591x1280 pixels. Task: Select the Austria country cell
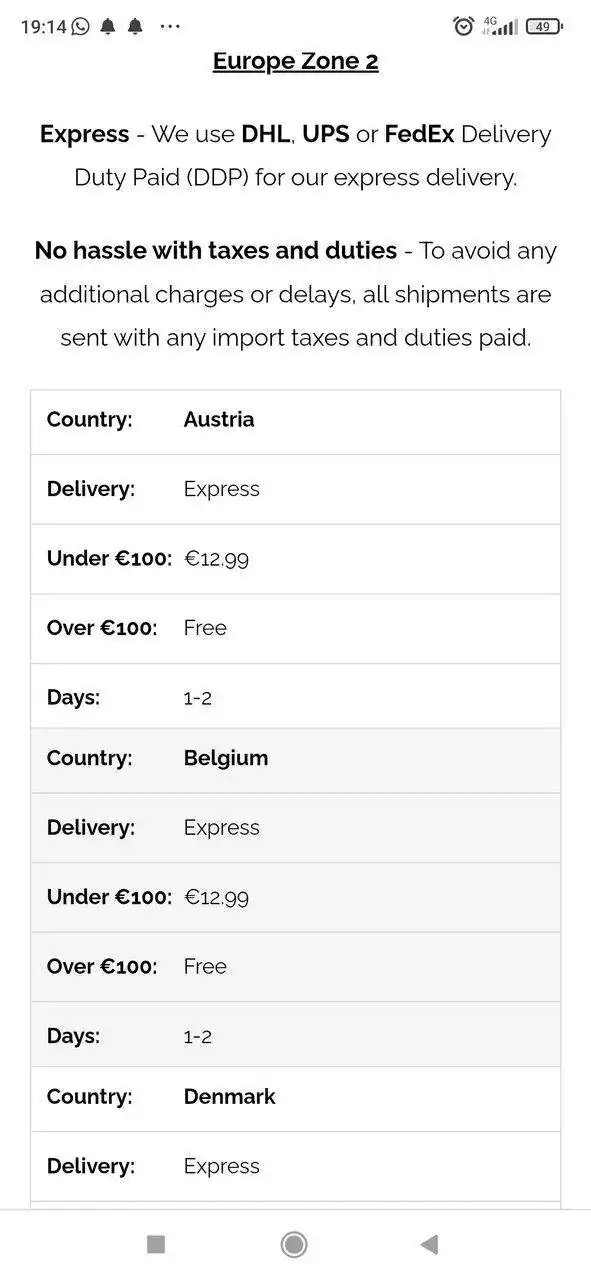(x=219, y=420)
